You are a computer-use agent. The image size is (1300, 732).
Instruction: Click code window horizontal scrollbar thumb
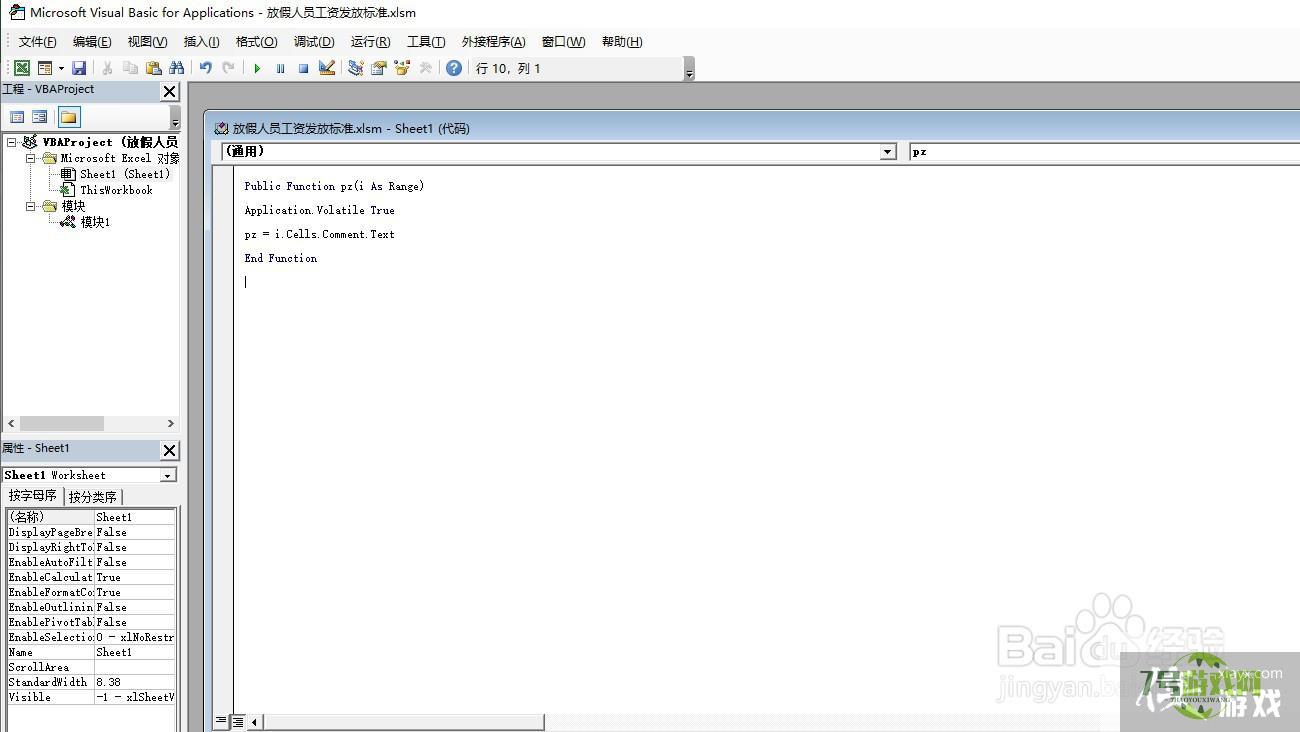(x=403, y=722)
